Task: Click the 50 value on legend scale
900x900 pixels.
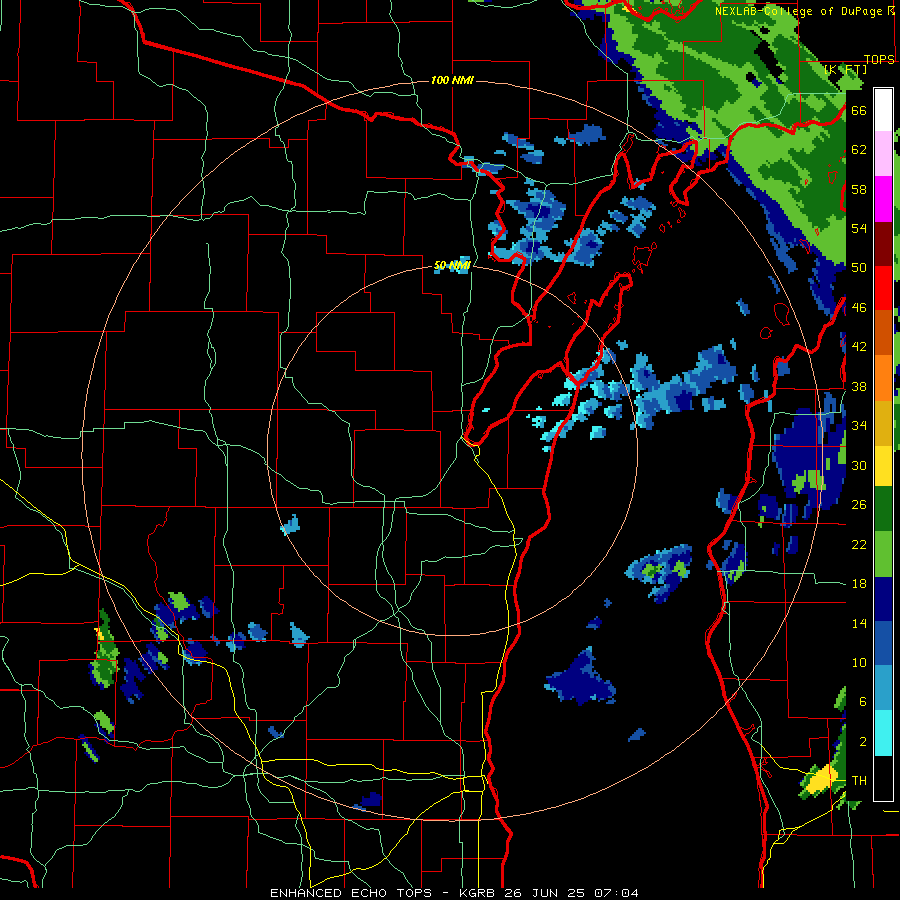Action: tap(859, 268)
